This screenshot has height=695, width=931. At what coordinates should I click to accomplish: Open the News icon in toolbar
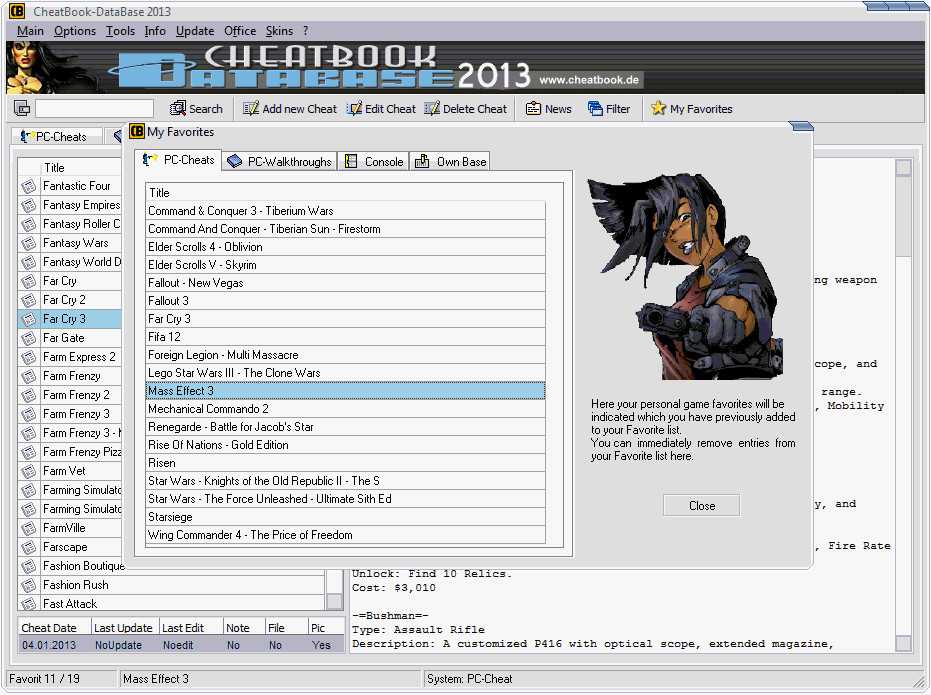click(x=533, y=109)
